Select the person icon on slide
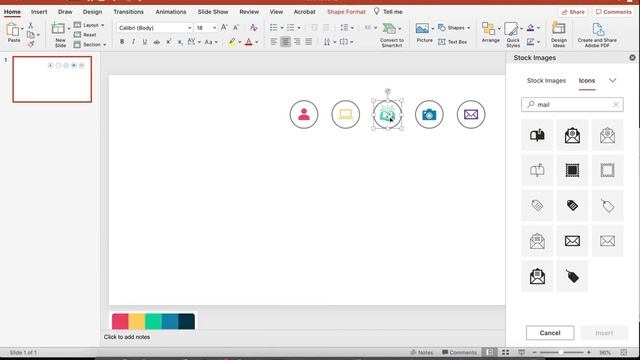 [304, 114]
